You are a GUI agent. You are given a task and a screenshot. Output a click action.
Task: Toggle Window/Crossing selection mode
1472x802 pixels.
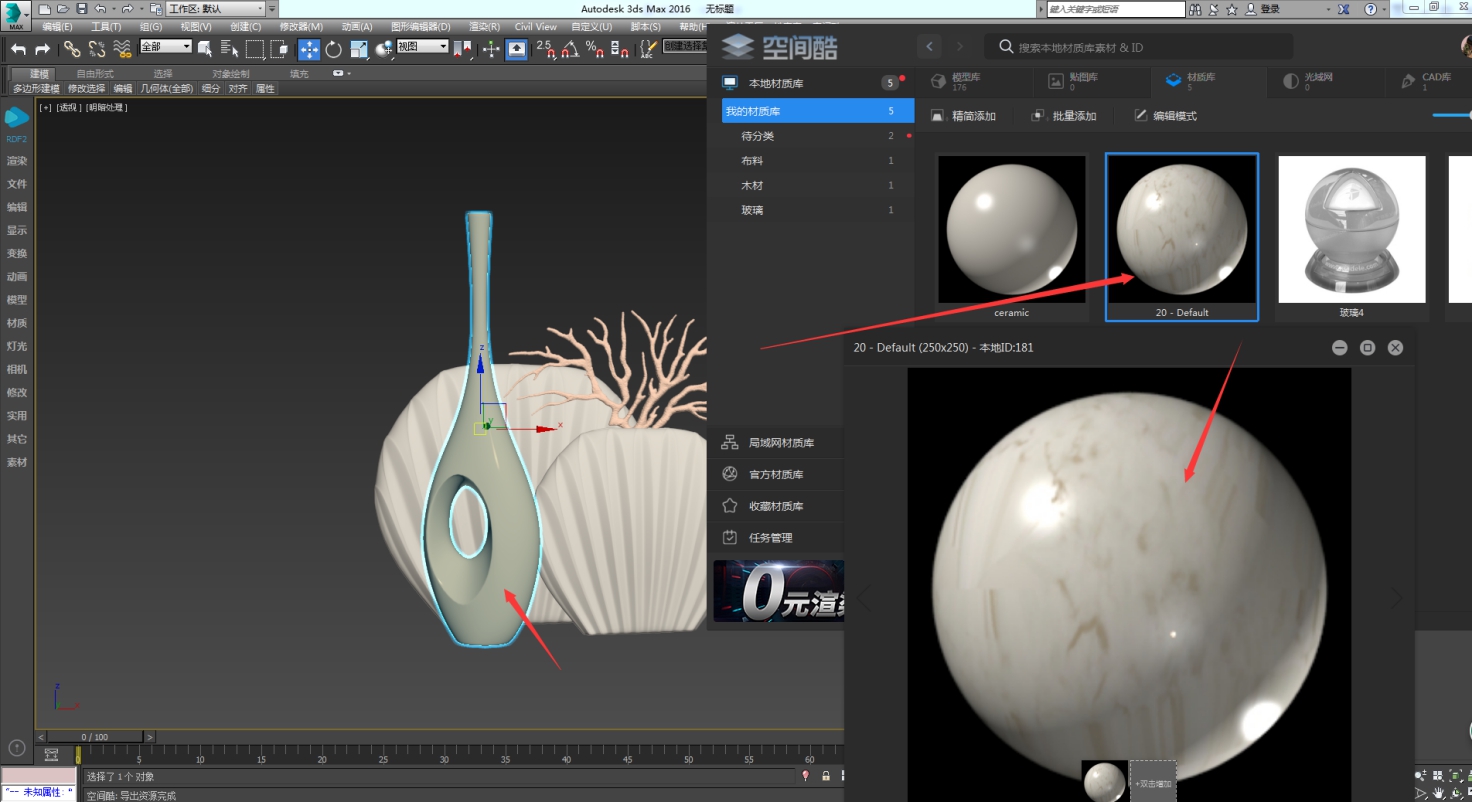[x=280, y=48]
